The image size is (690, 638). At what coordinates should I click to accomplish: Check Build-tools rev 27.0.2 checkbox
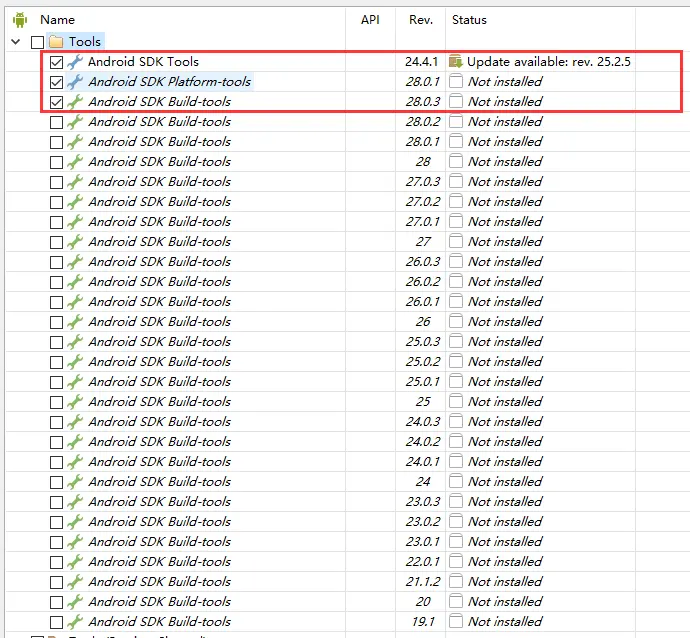(x=56, y=202)
